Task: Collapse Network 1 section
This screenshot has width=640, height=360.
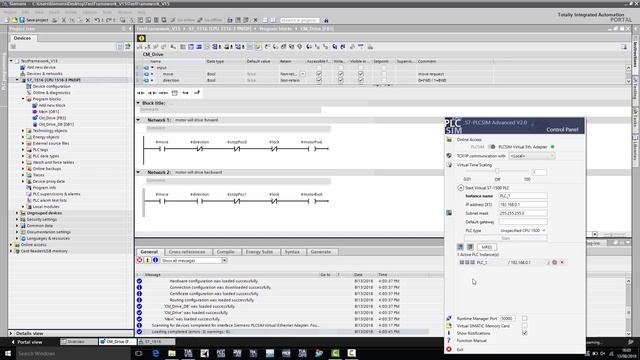Action: (x=138, y=120)
